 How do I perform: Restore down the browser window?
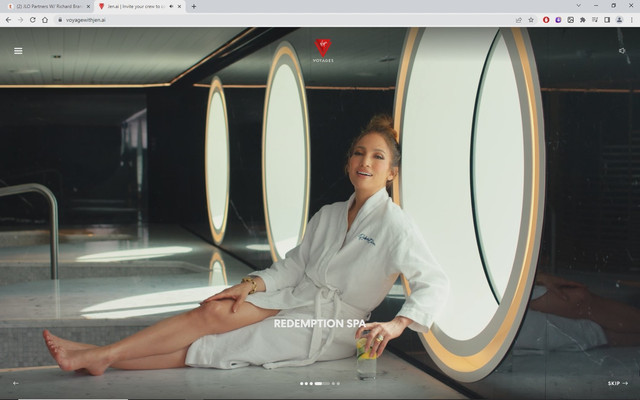[613, 6]
